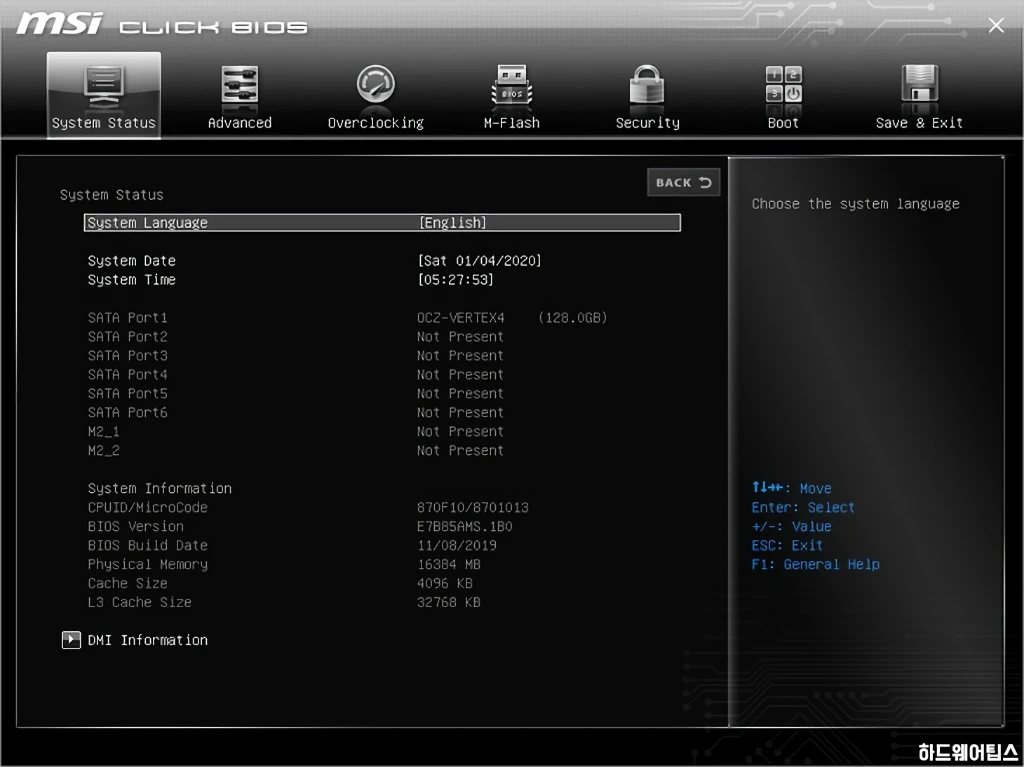The height and width of the screenshot is (767, 1024).
Task: Select the System Time label
Action: pyautogui.click(x=132, y=280)
